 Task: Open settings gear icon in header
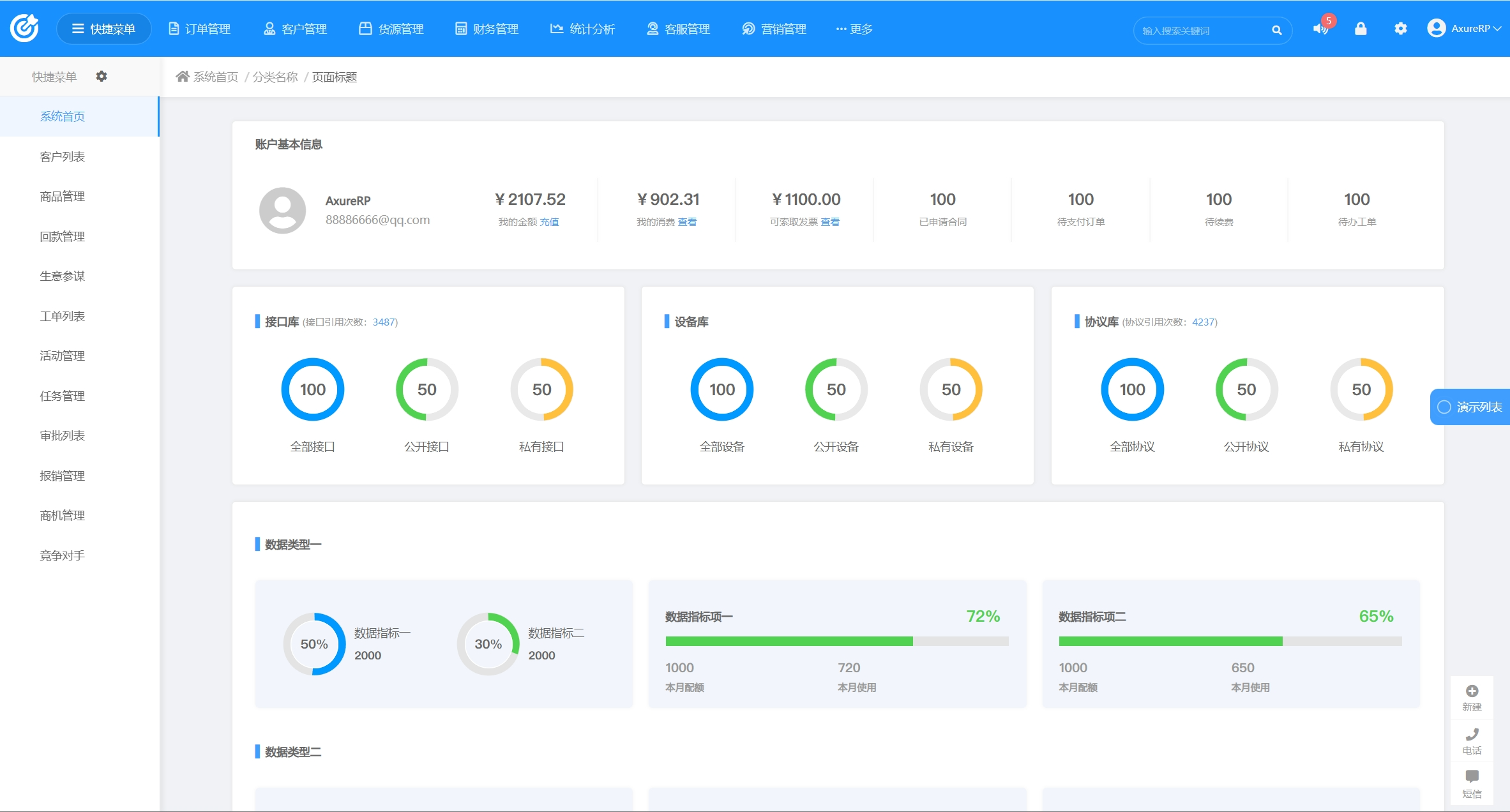[x=1400, y=29]
